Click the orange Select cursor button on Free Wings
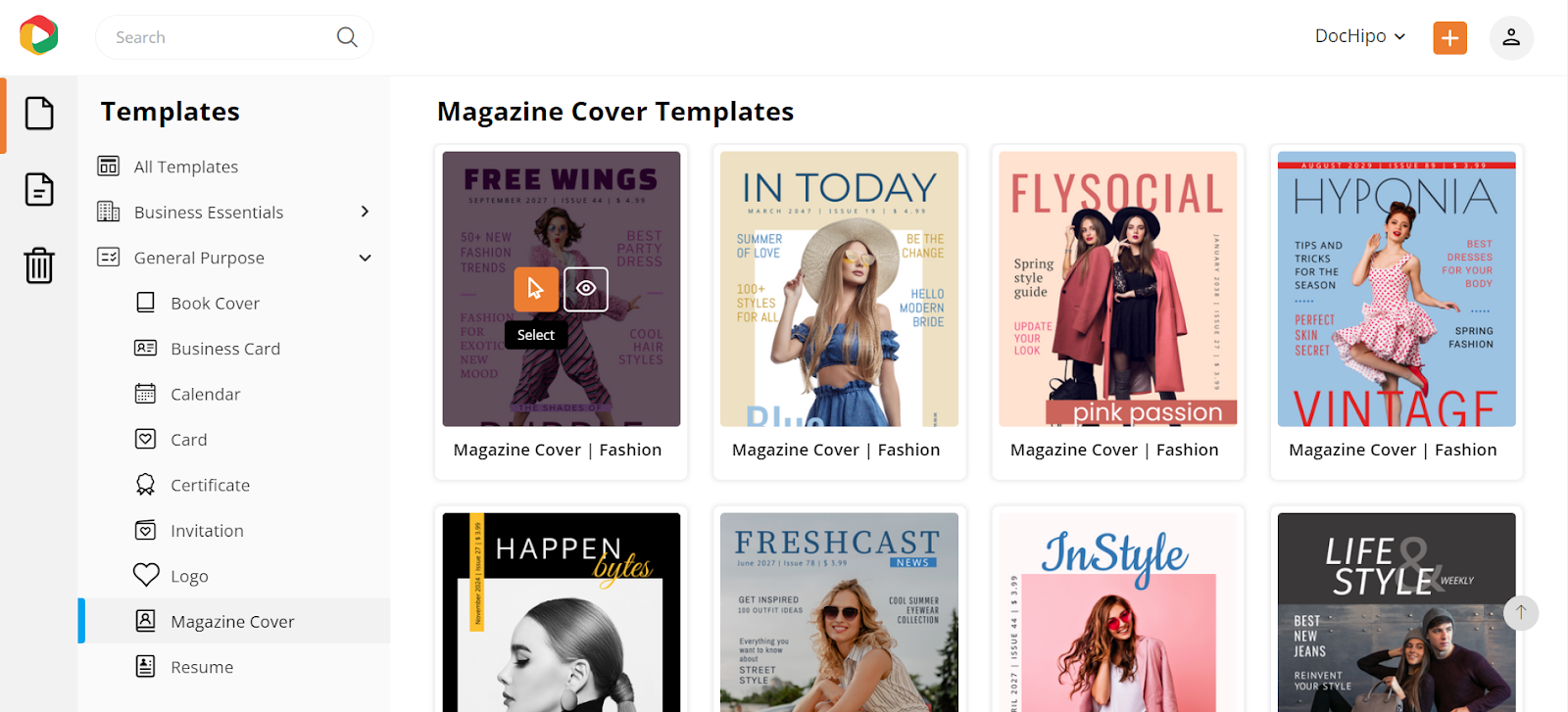Screen dimensions: 1568x712 coord(536,289)
